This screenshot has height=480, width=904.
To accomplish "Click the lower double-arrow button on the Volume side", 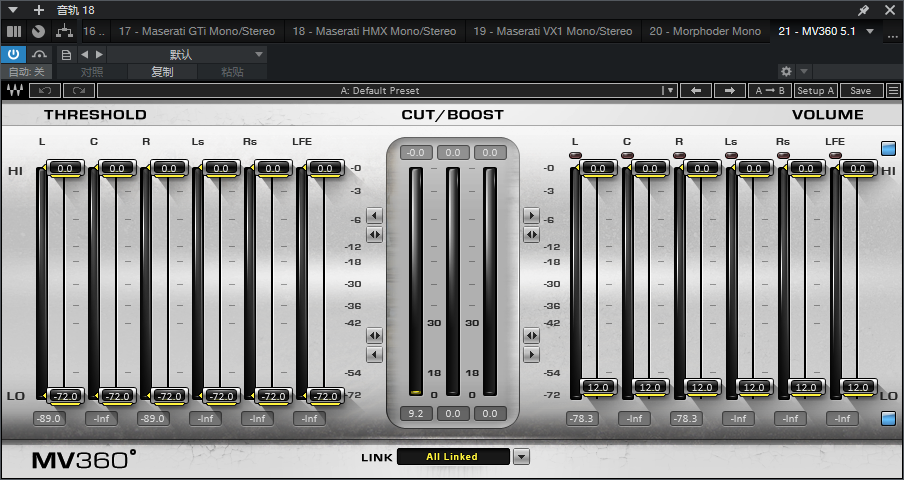I will tap(531, 335).
